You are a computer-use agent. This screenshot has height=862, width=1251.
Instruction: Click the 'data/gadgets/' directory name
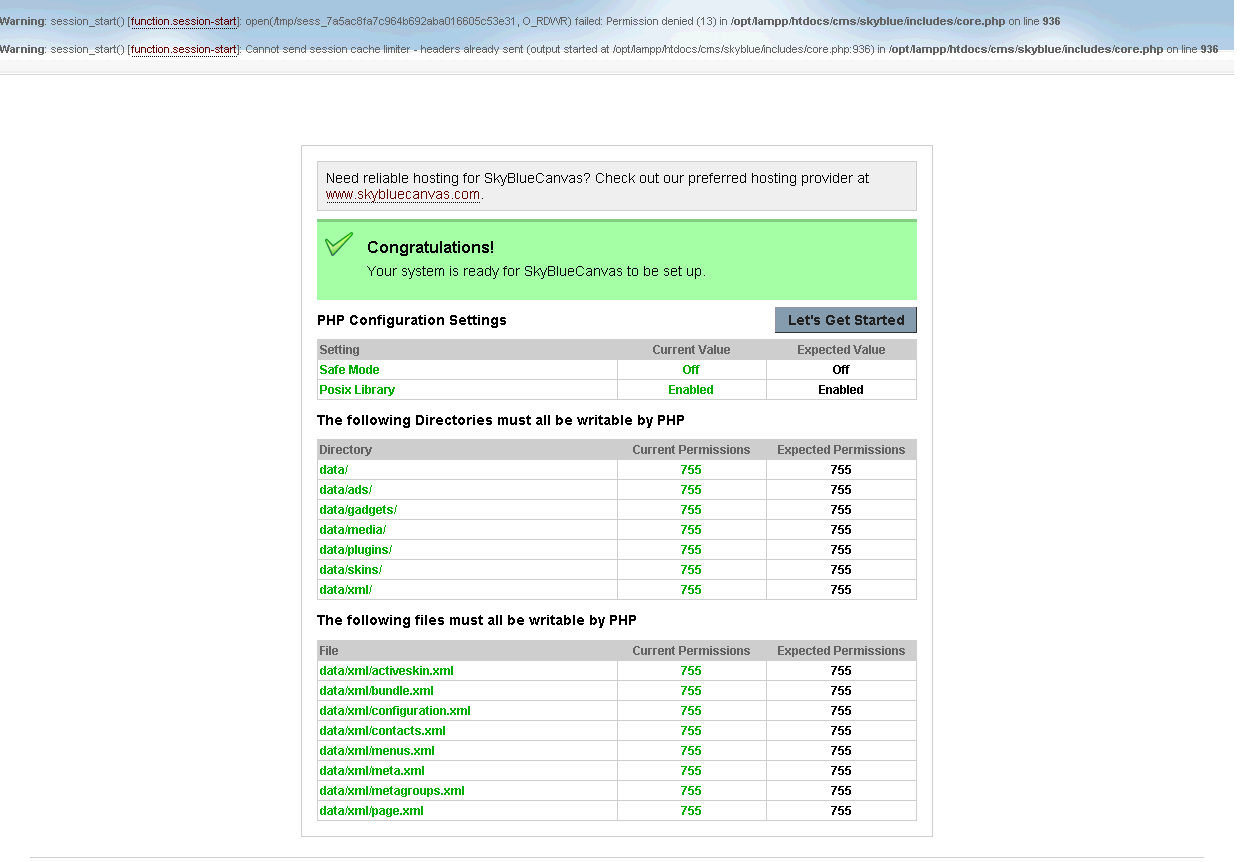(358, 510)
